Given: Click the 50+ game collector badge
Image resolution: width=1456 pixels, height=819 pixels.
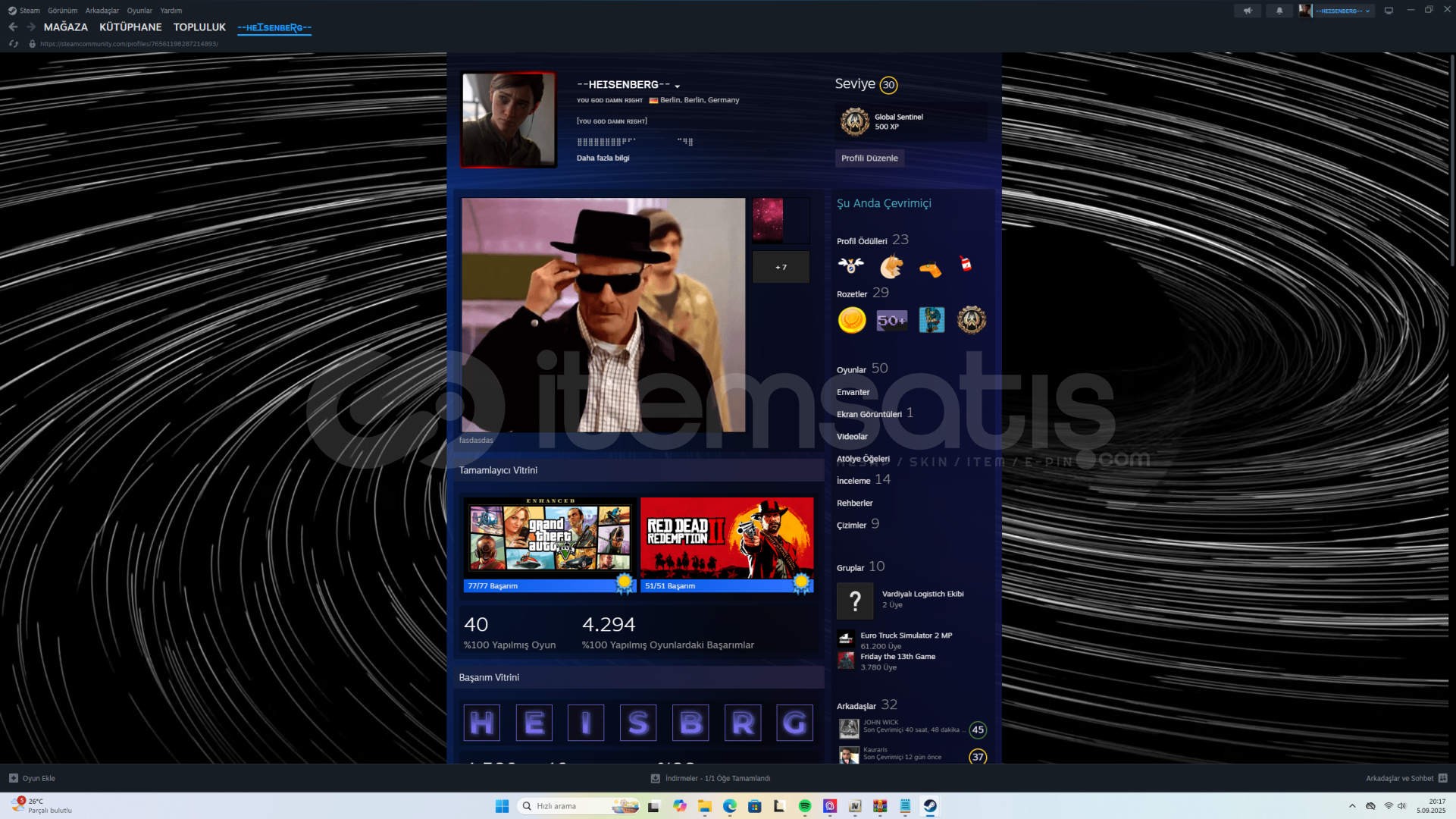Looking at the screenshot, I should point(891,320).
